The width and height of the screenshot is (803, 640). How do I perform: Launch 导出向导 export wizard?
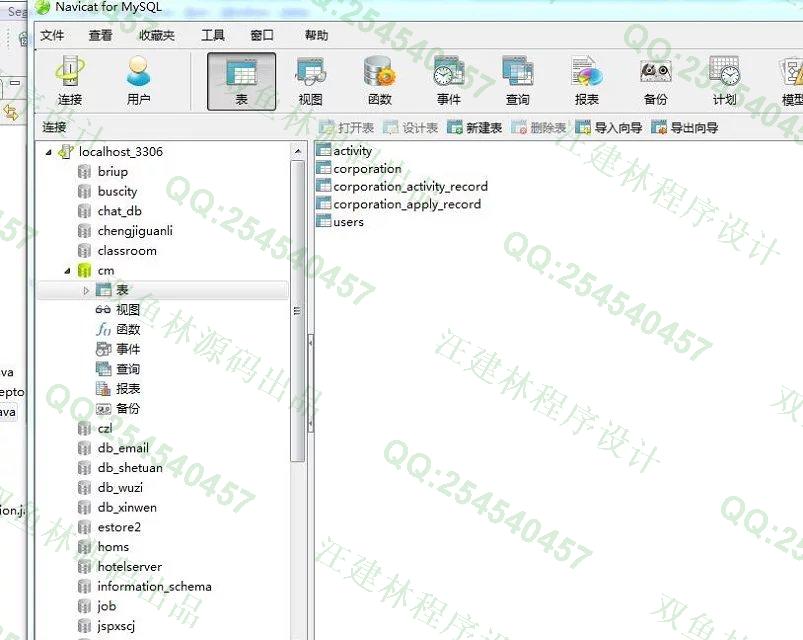pyautogui.click(x=685, y=127)
